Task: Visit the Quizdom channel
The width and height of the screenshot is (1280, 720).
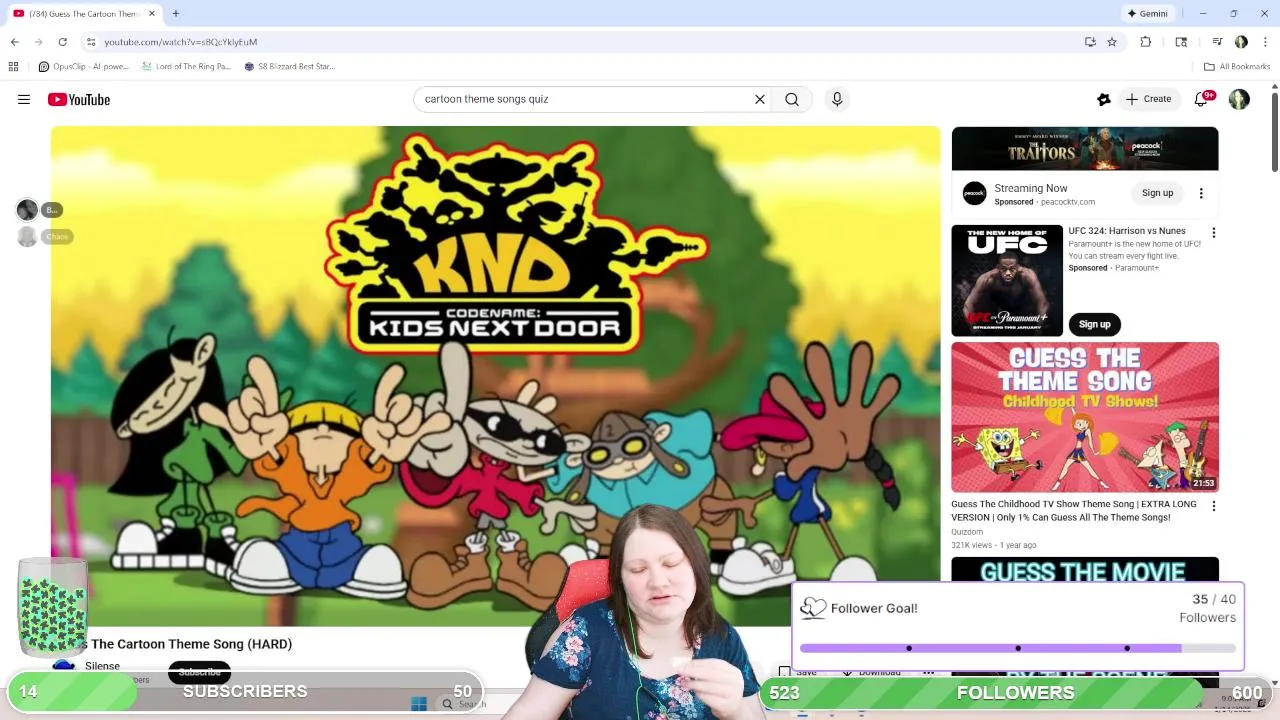Action: pyautogui.click(x=967, y=532)
